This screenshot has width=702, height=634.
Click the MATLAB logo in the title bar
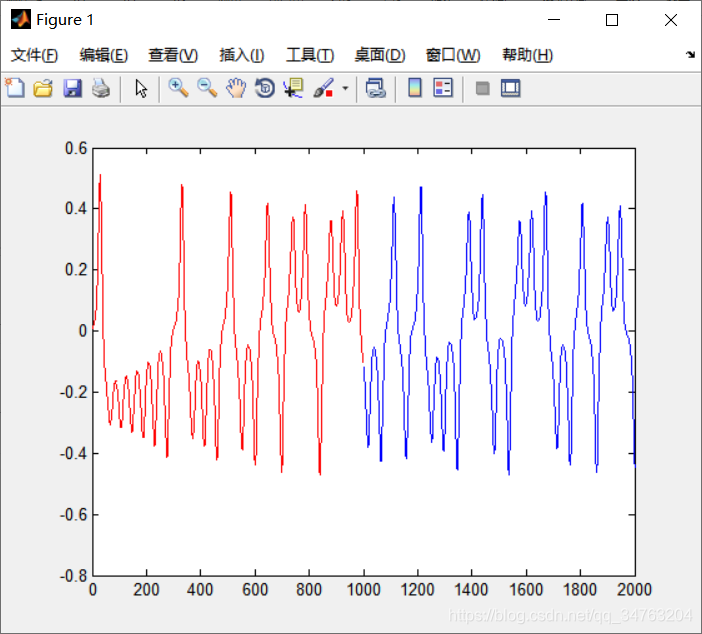pos(21,20)
